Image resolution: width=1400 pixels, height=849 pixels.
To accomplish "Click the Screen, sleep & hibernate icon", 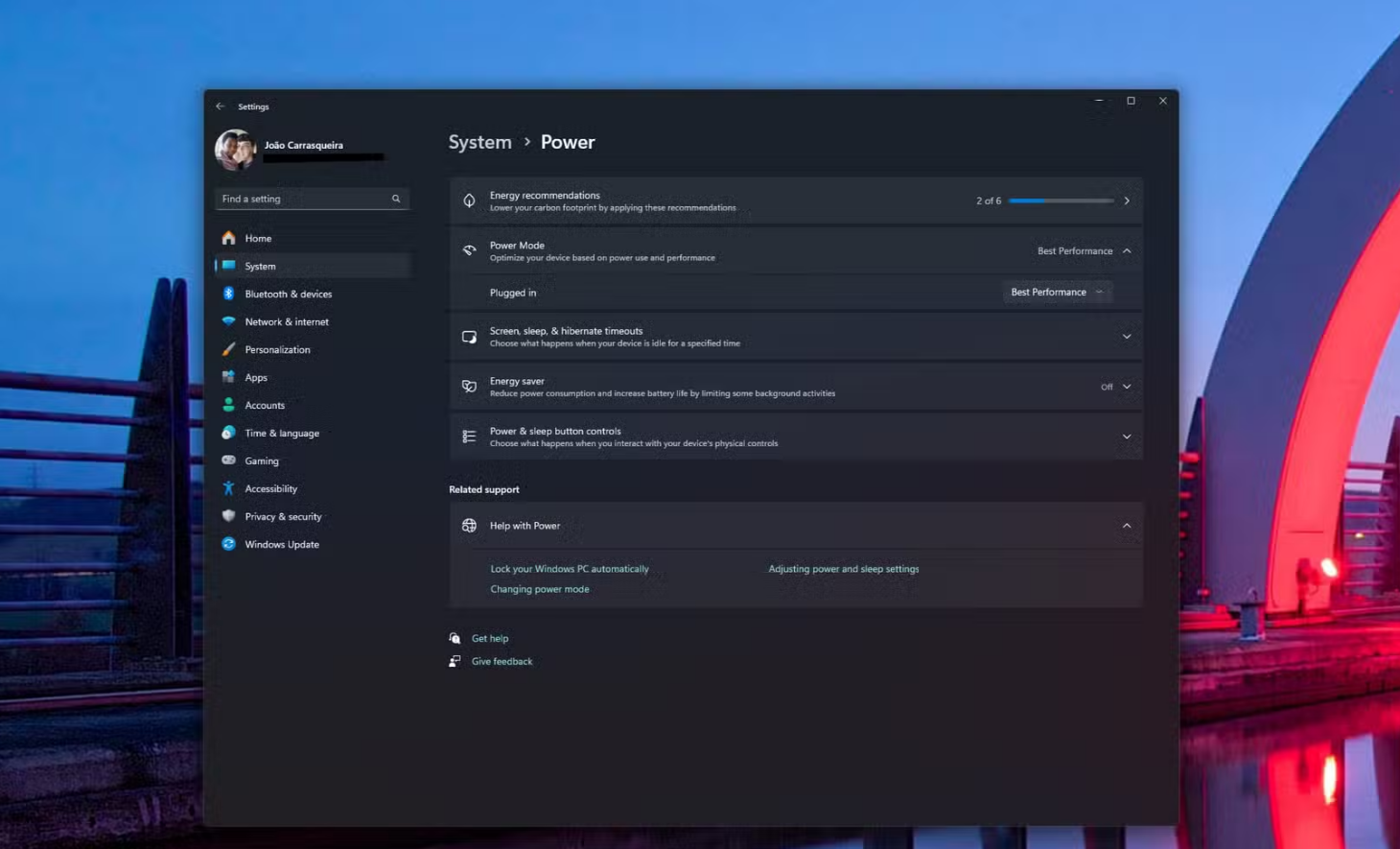I will 469,337.
